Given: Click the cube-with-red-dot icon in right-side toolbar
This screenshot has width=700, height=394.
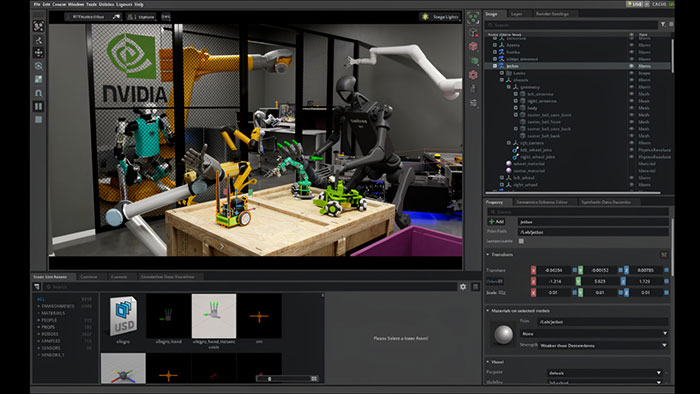Looking at the screenshot, I should coord(473,33).
